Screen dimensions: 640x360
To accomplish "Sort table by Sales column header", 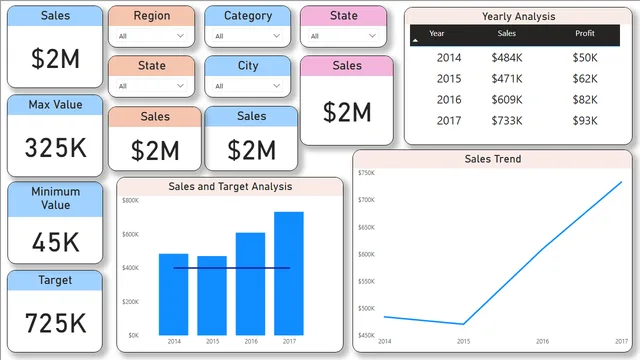I will [x=507, y=33].
